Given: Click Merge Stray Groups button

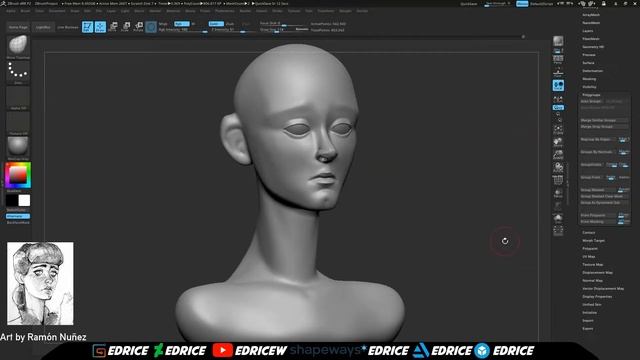Looking at the screenshot, I should pos(604,127).
